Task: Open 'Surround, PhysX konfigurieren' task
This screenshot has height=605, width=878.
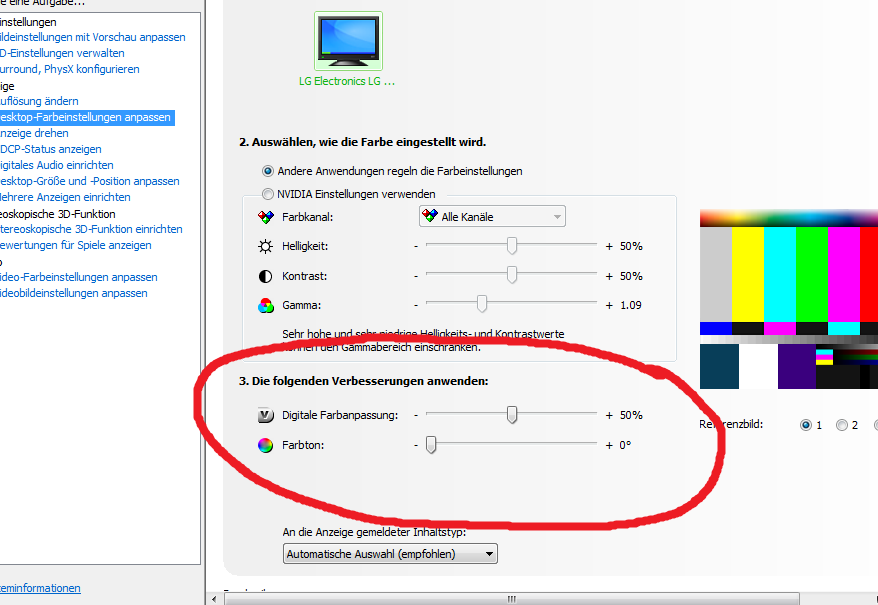Action: point(69,69)
